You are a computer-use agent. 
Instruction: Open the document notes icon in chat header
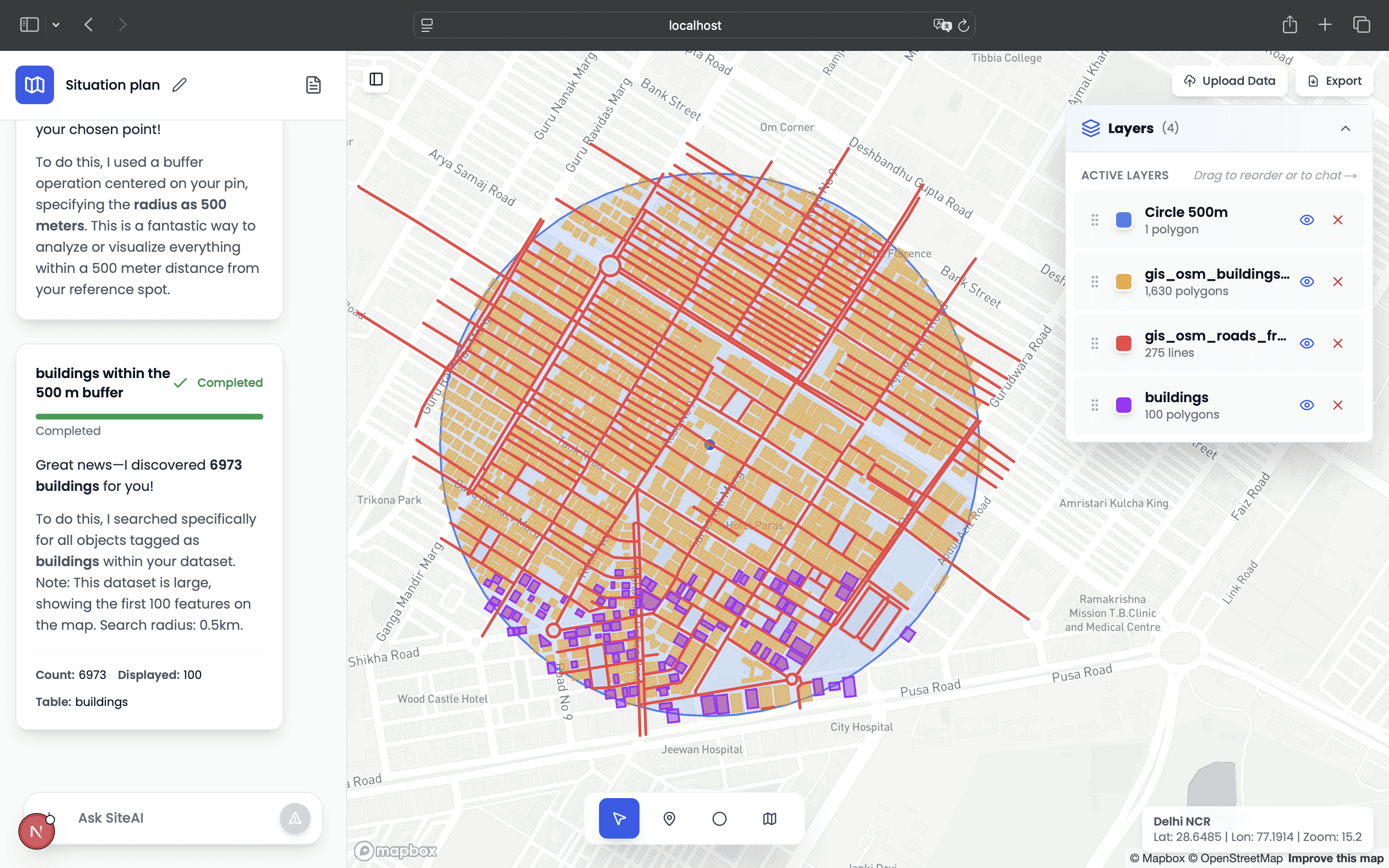pos(313,85)
